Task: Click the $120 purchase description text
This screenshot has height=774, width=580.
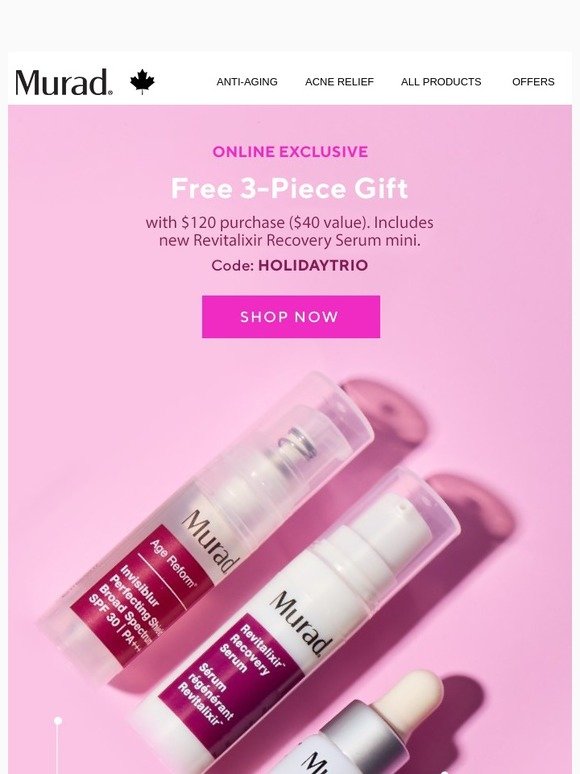Action: pyautogui.click(x=290, y=232)
